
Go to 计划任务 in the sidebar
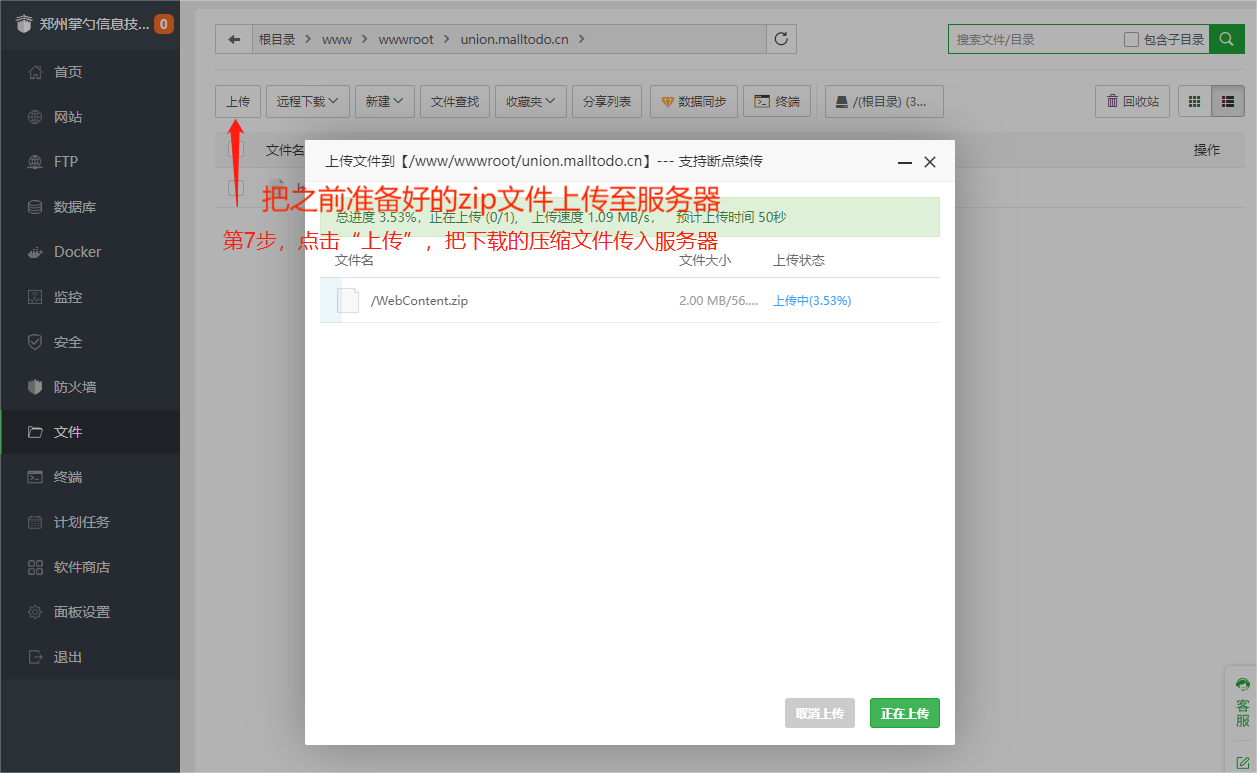(90, 522)
